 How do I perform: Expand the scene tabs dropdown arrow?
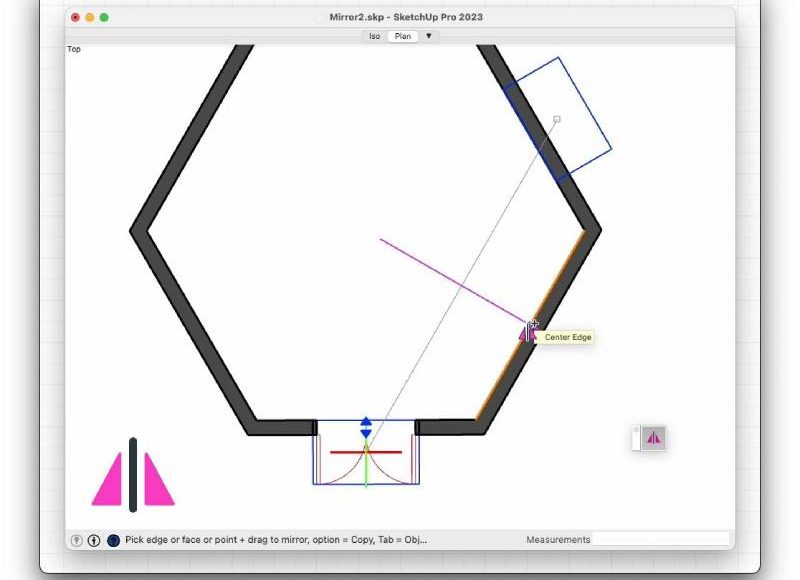(429, 36)
